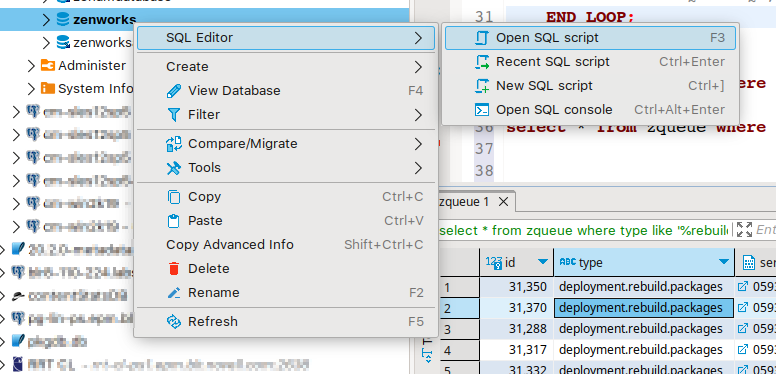Open the Create submenu

pyautogui.click(x=286, y=67)
